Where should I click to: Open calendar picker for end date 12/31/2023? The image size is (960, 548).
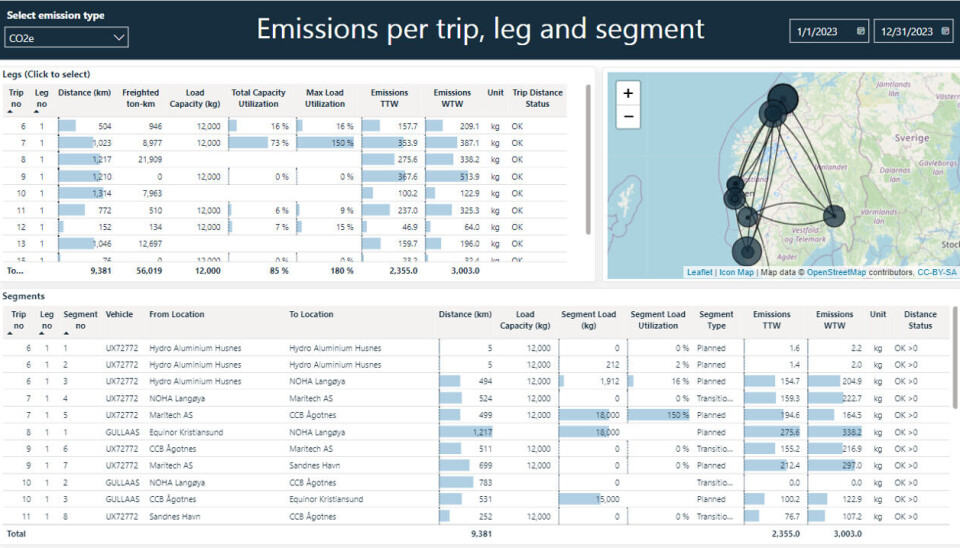[x=944, y=32]
